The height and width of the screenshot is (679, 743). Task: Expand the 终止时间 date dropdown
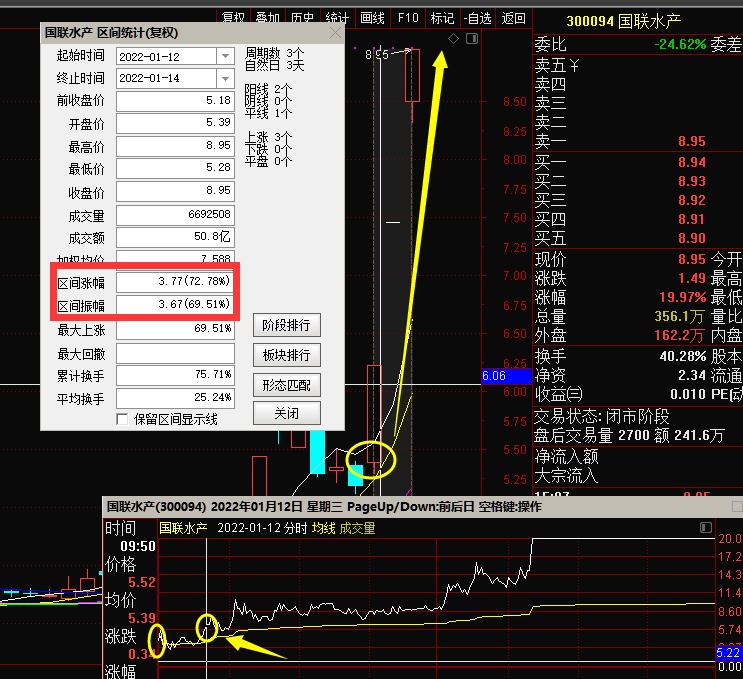[x=226, y=78]
